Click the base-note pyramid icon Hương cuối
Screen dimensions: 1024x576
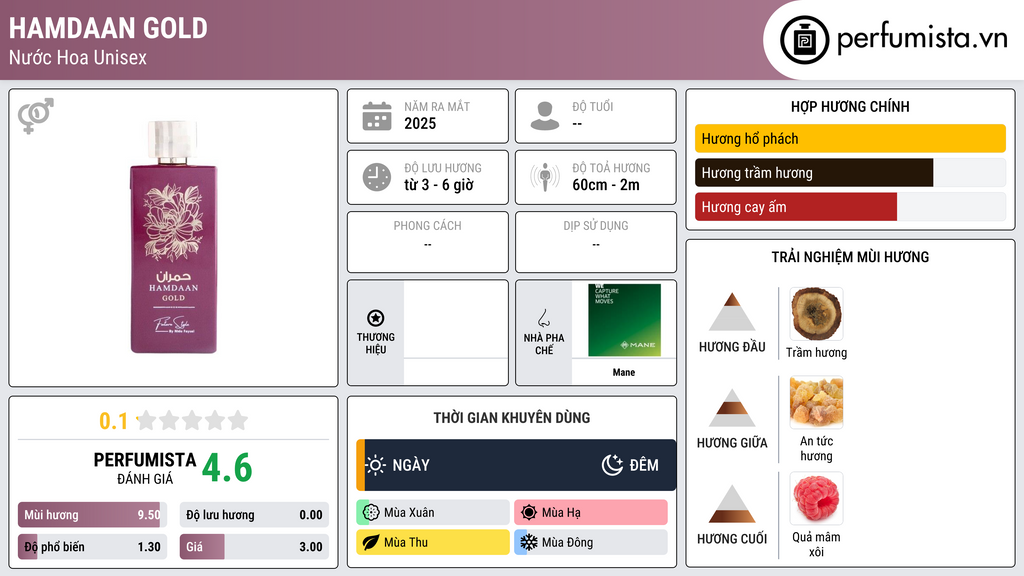(x=732, y=504)
